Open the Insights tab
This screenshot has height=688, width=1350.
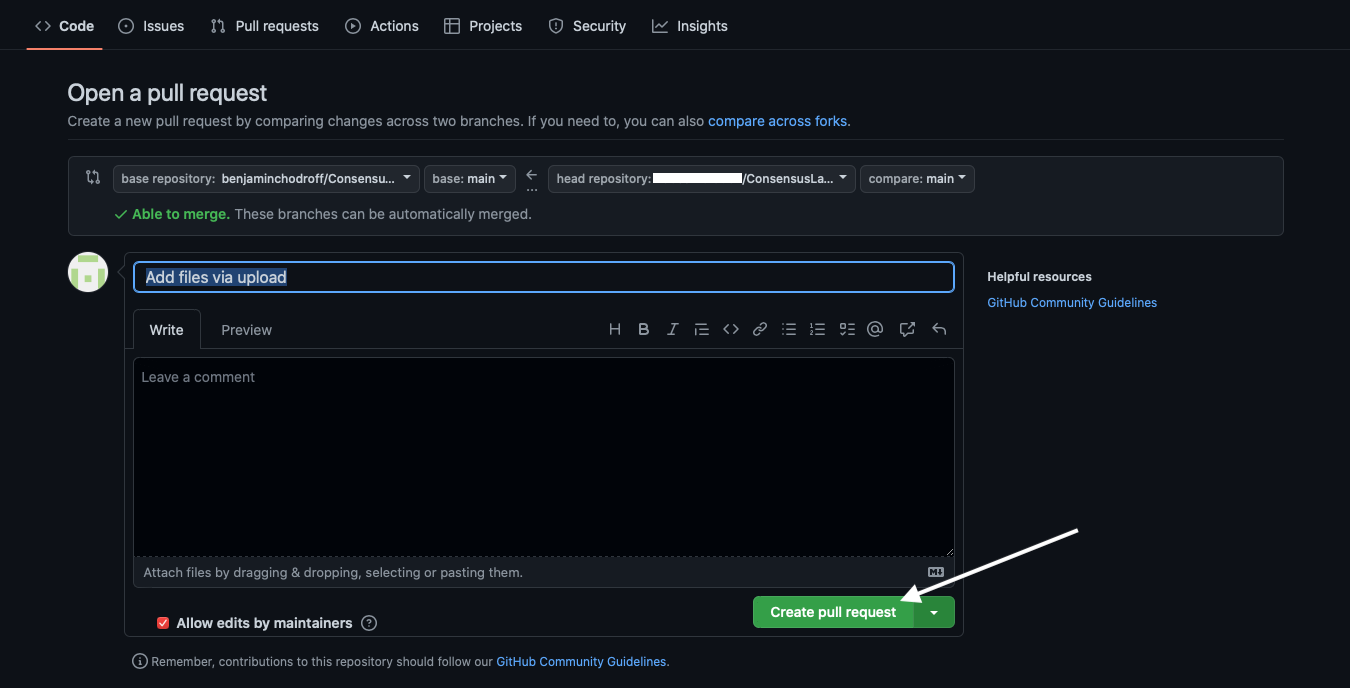(690, 26)
